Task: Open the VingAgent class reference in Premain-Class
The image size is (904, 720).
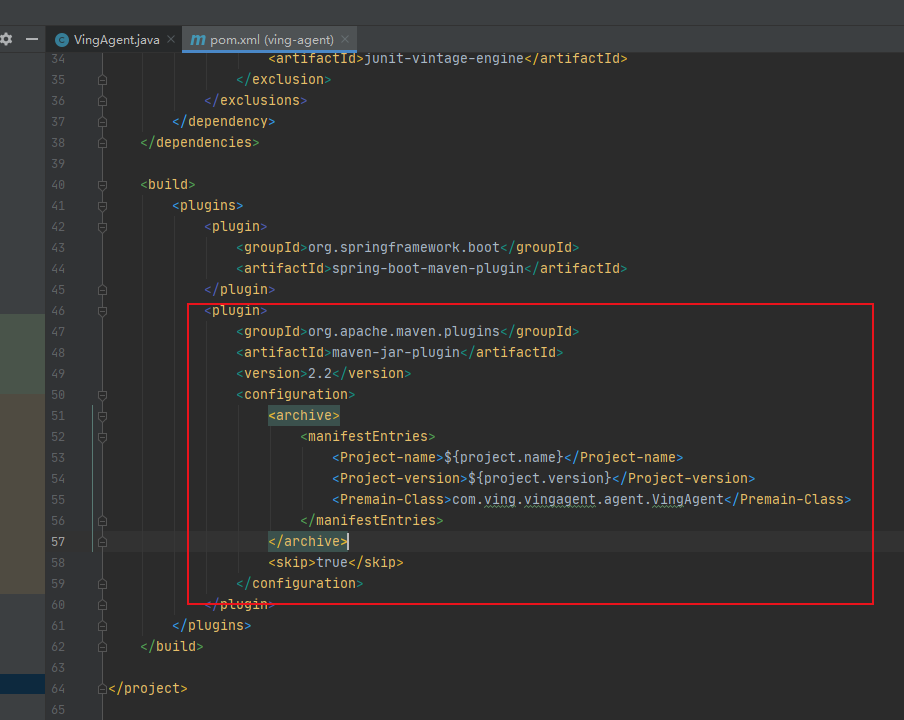Action: coord(687,499)
